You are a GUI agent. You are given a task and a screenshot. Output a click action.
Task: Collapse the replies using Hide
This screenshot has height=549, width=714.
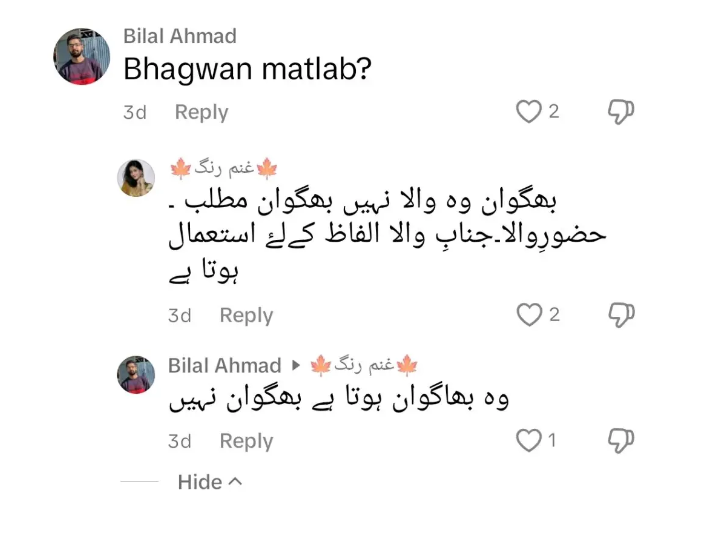point(210,482)
